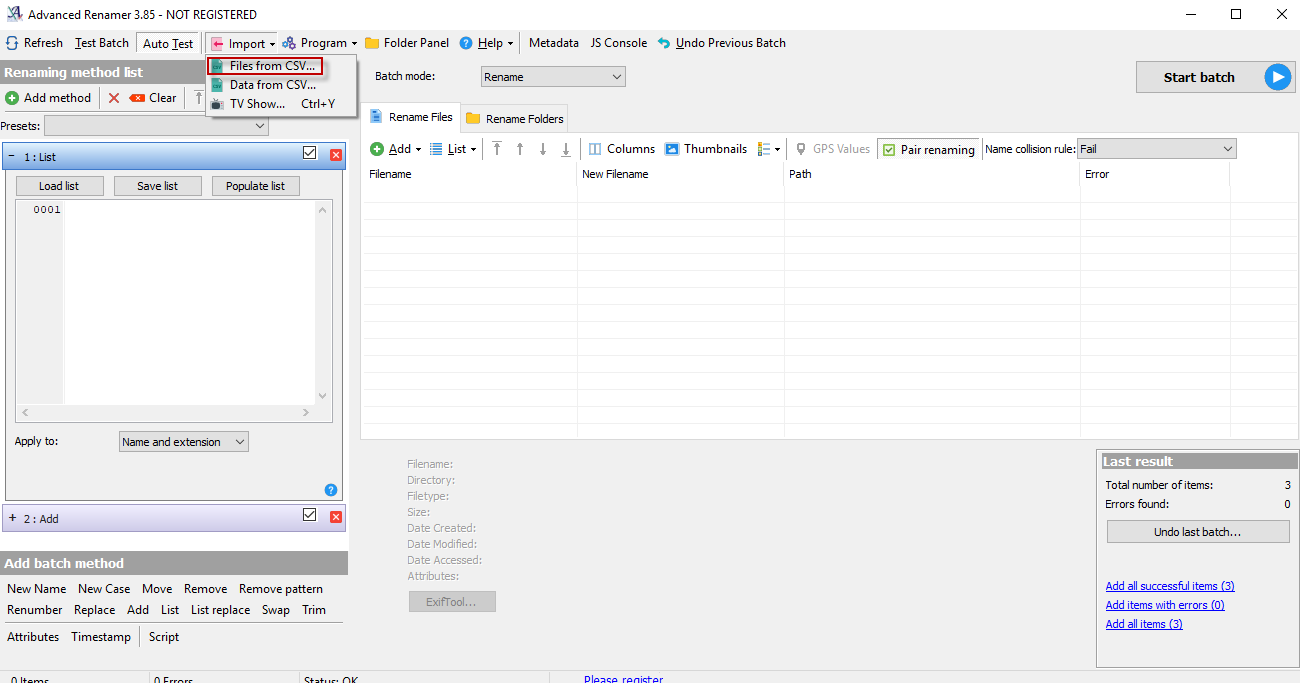Click Undo Previous Batch icon

pos(664,43)
